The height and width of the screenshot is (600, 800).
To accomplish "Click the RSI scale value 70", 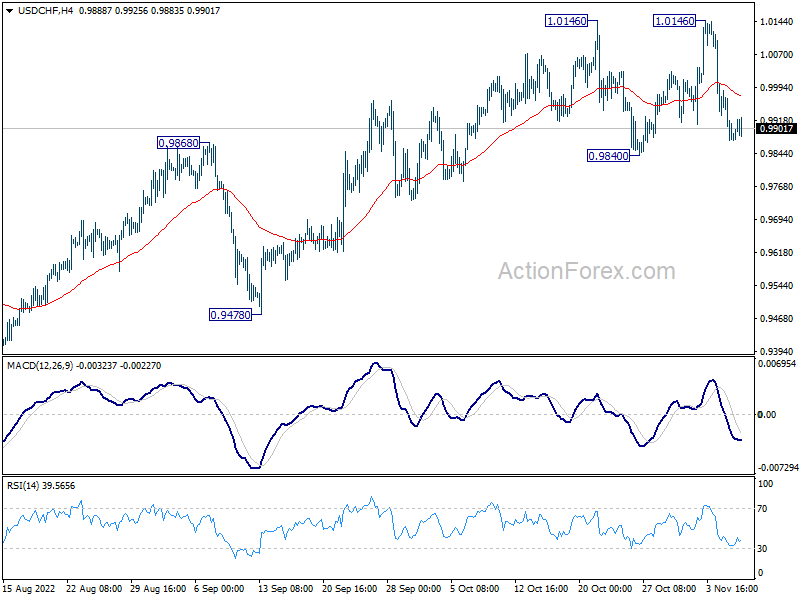I will pyautogui.click(x=762, y=509).
